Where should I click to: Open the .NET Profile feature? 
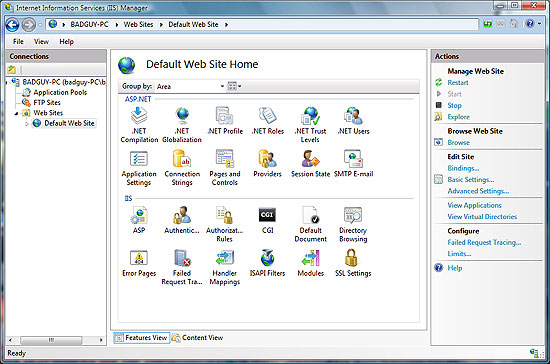[x=225, y=121]
